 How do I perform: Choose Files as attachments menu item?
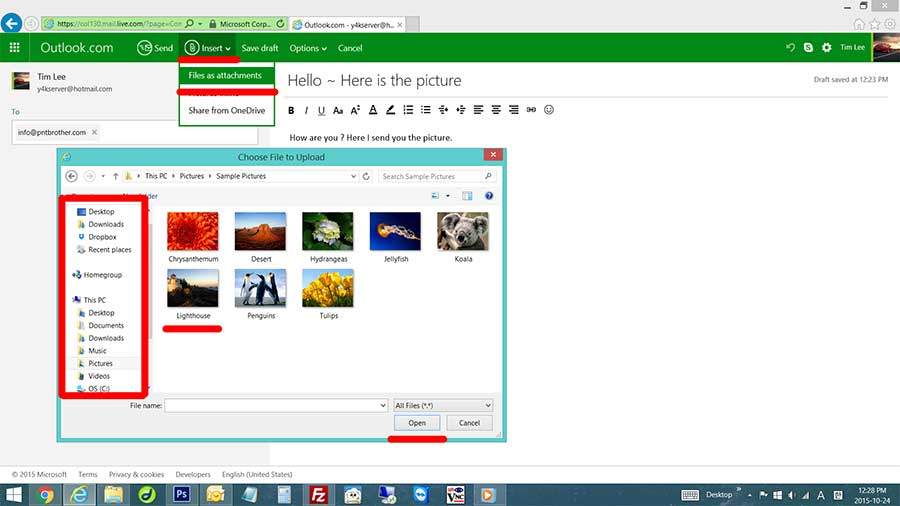tap(225, 75)
